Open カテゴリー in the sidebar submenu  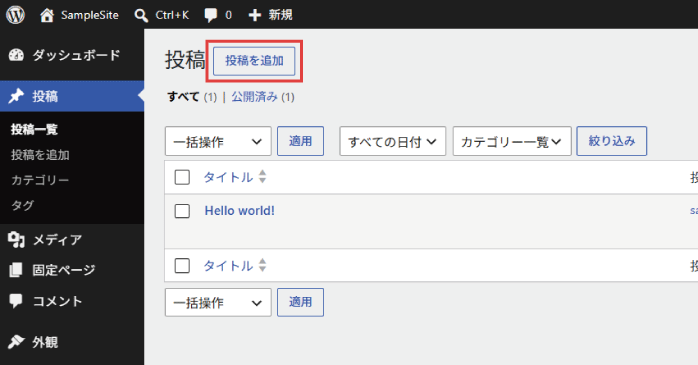pyautogui.click(x=40, y=180)
